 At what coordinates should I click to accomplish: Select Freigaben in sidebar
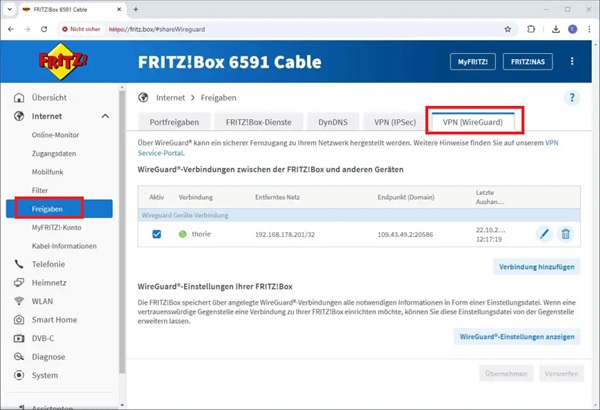tap(59, 209)
